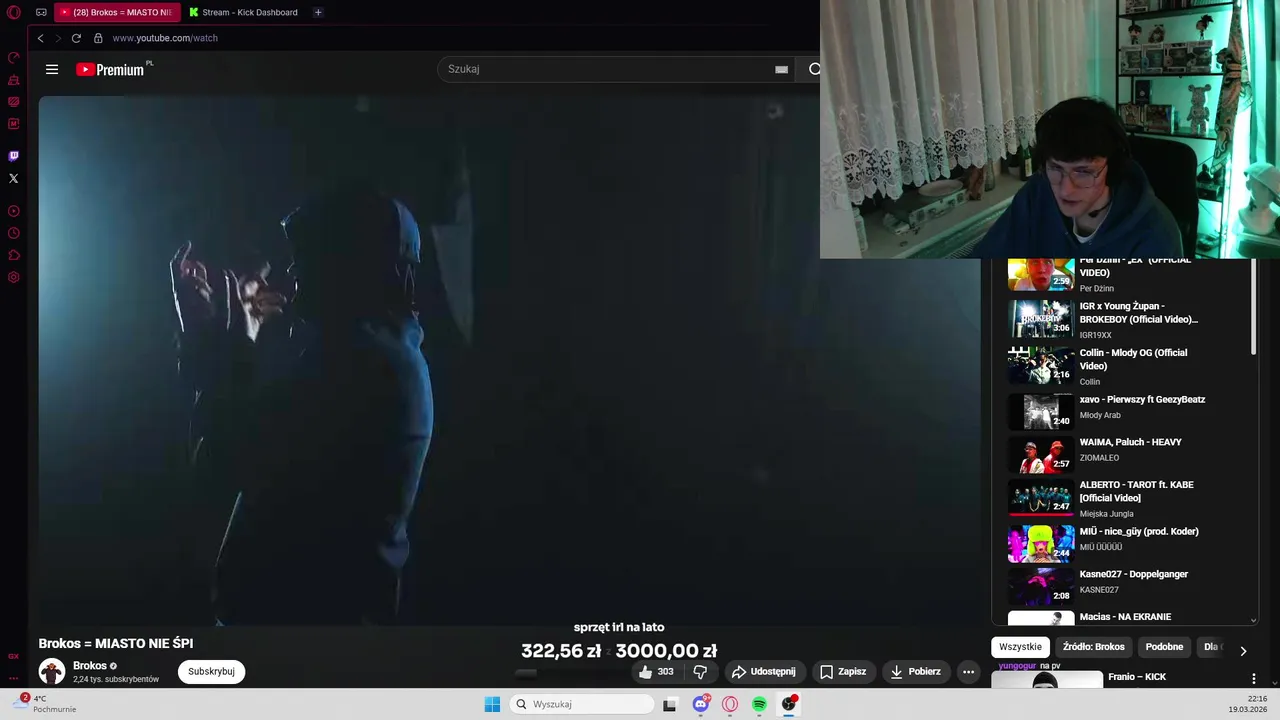Reload the YouTube page
Viewport: 1280px width, 720px height.
(76, 38)
